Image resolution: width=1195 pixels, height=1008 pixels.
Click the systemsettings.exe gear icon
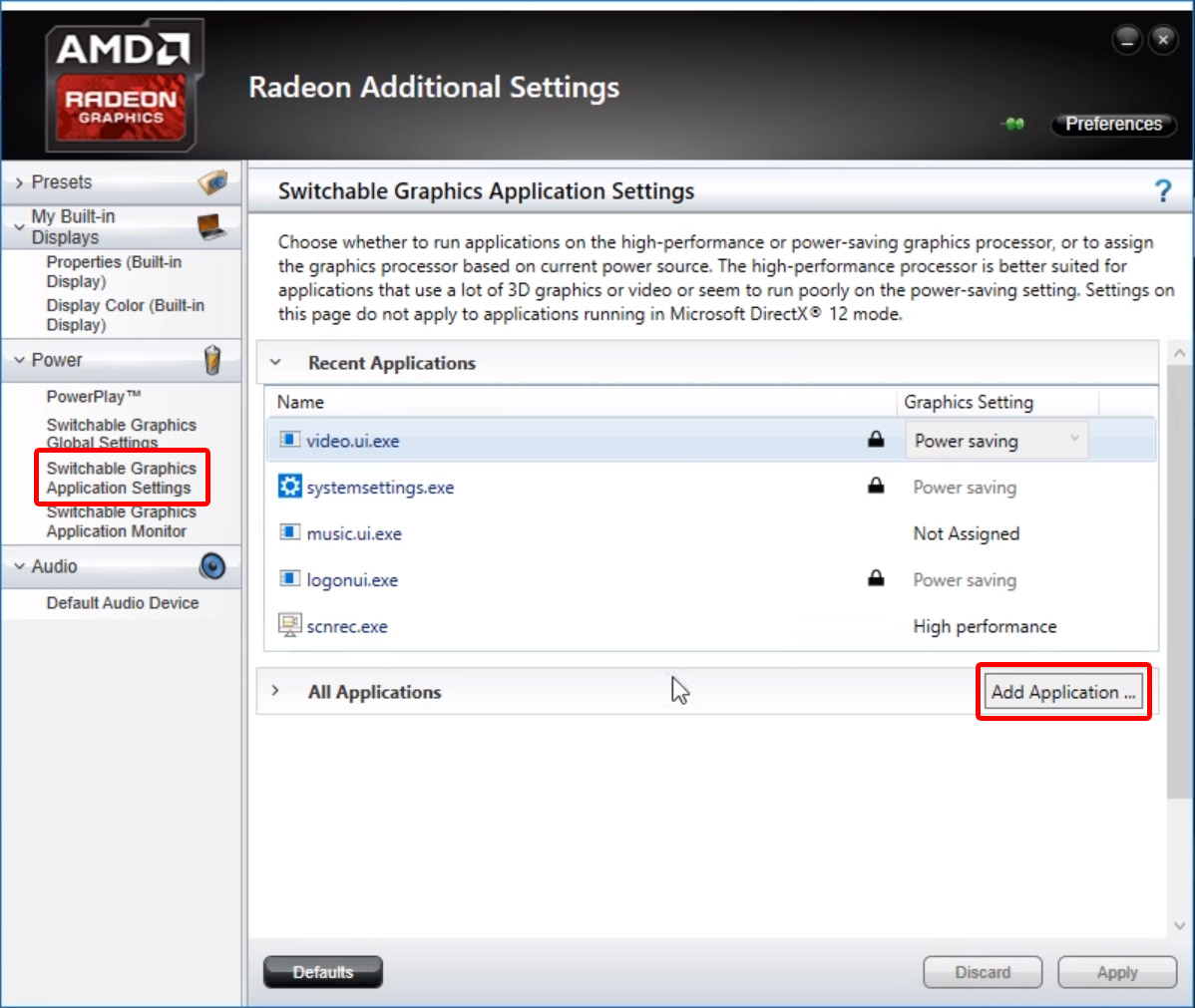pyautogui.click(x=289, y=487)
